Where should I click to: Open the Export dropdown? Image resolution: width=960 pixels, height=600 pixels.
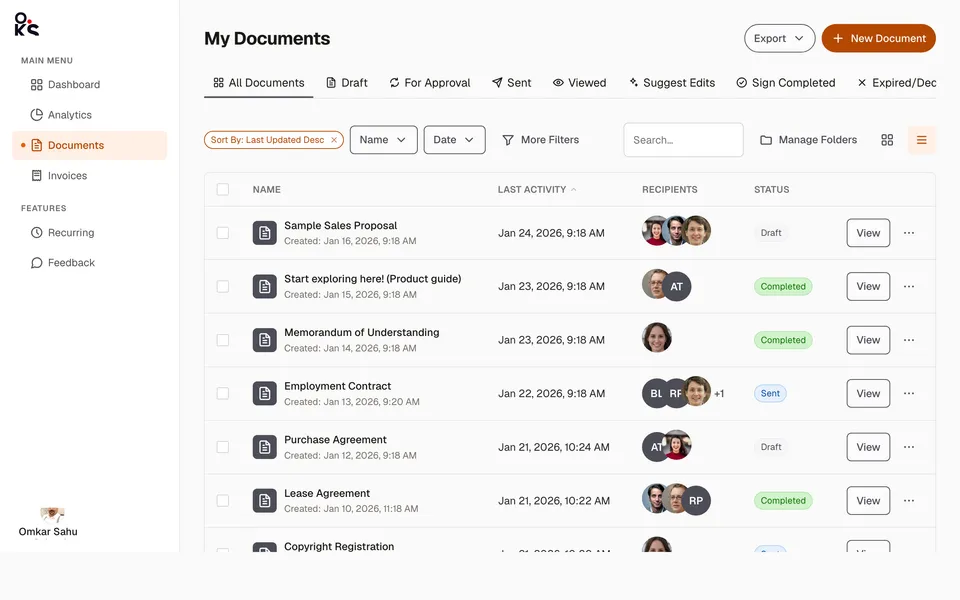click(779, 38)
